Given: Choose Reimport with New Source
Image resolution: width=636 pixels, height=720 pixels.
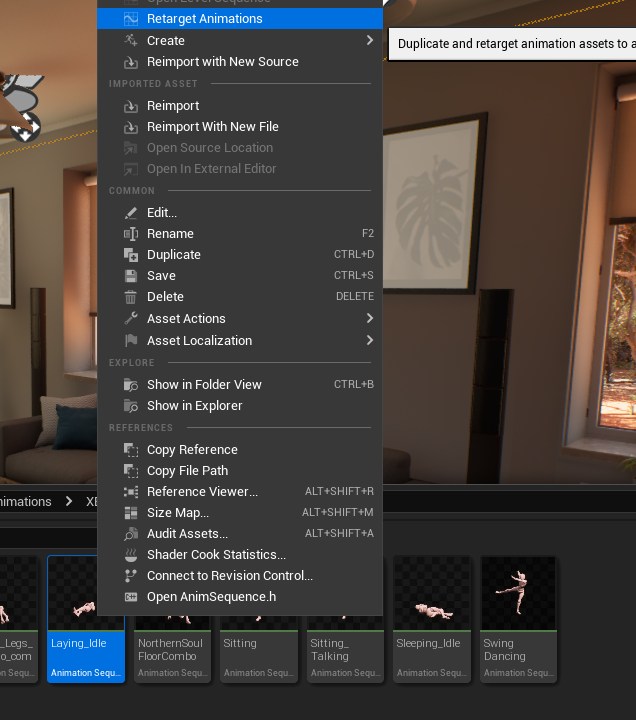Looking at the screenshot, I should pyautogui.click(x=240, y=62).
